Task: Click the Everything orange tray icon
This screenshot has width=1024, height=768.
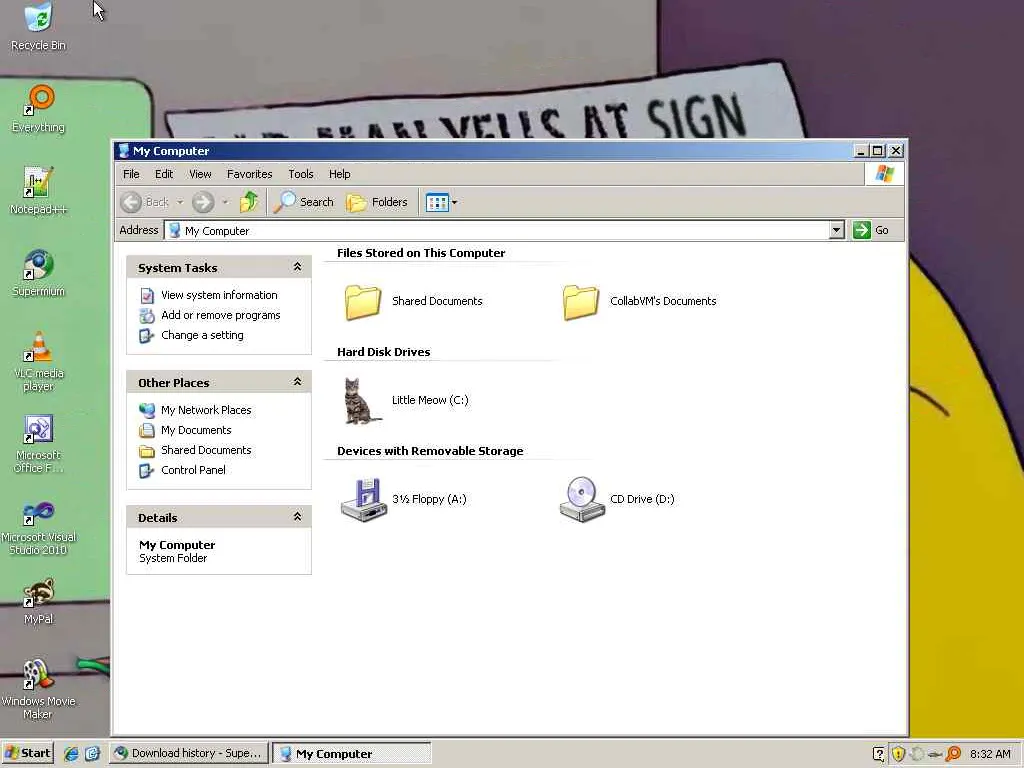Action: point(953,754)
